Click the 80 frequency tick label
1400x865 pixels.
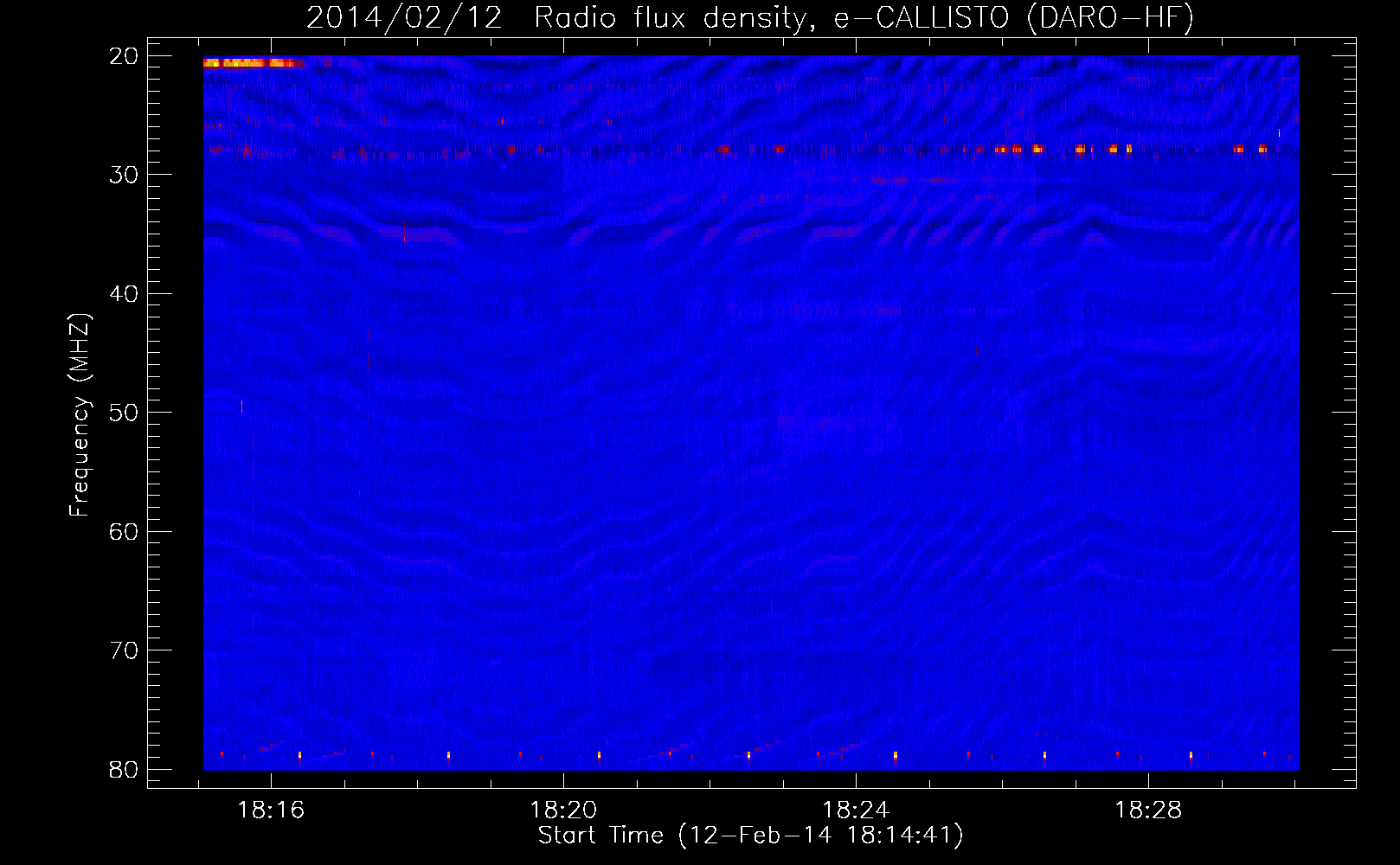(x=124, y=769)
